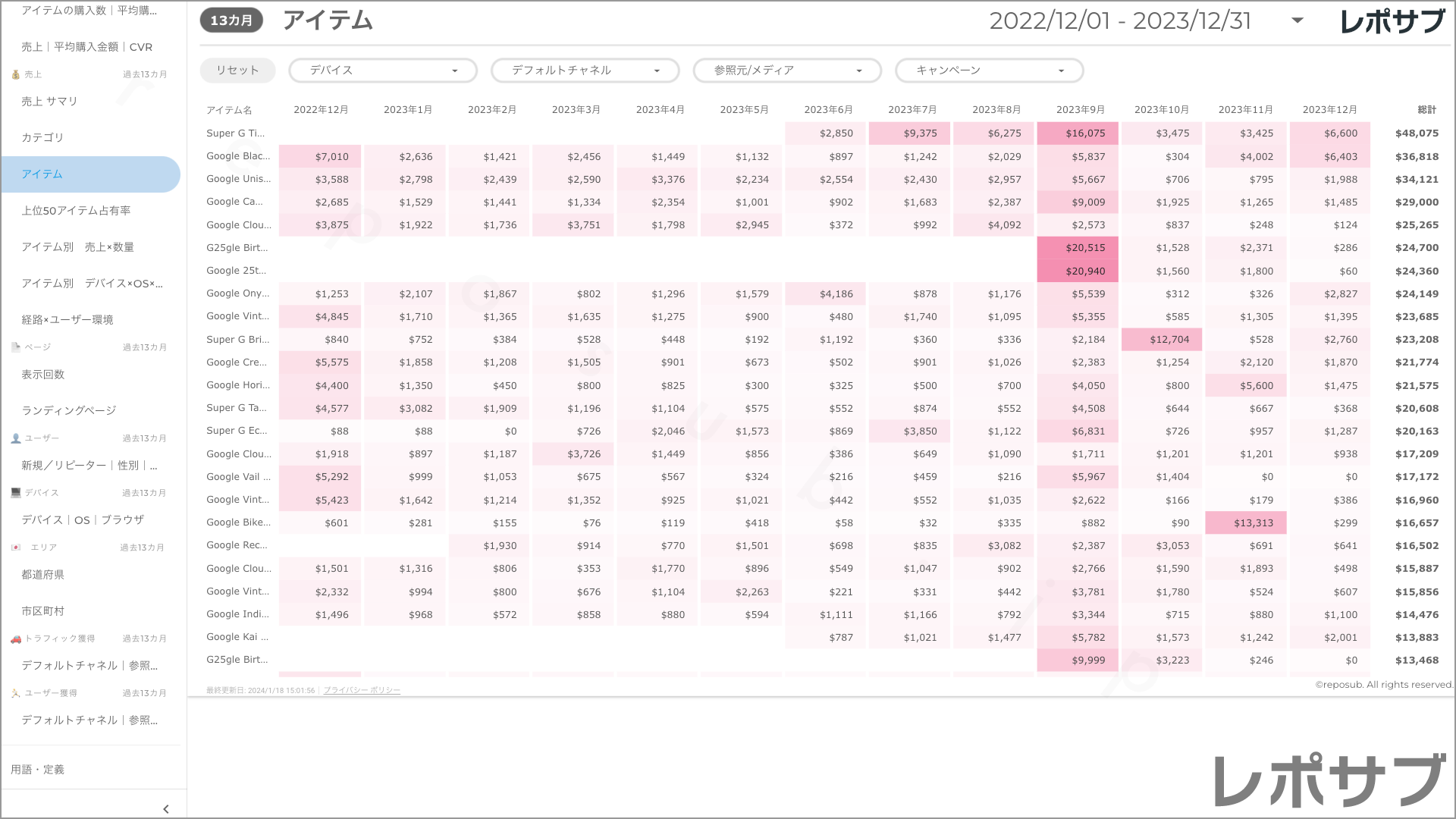The width and height of the screenshot is (1456, 819).
Task: Click the car icon beside トラフィック獲得
Action: tap(15, 639)
